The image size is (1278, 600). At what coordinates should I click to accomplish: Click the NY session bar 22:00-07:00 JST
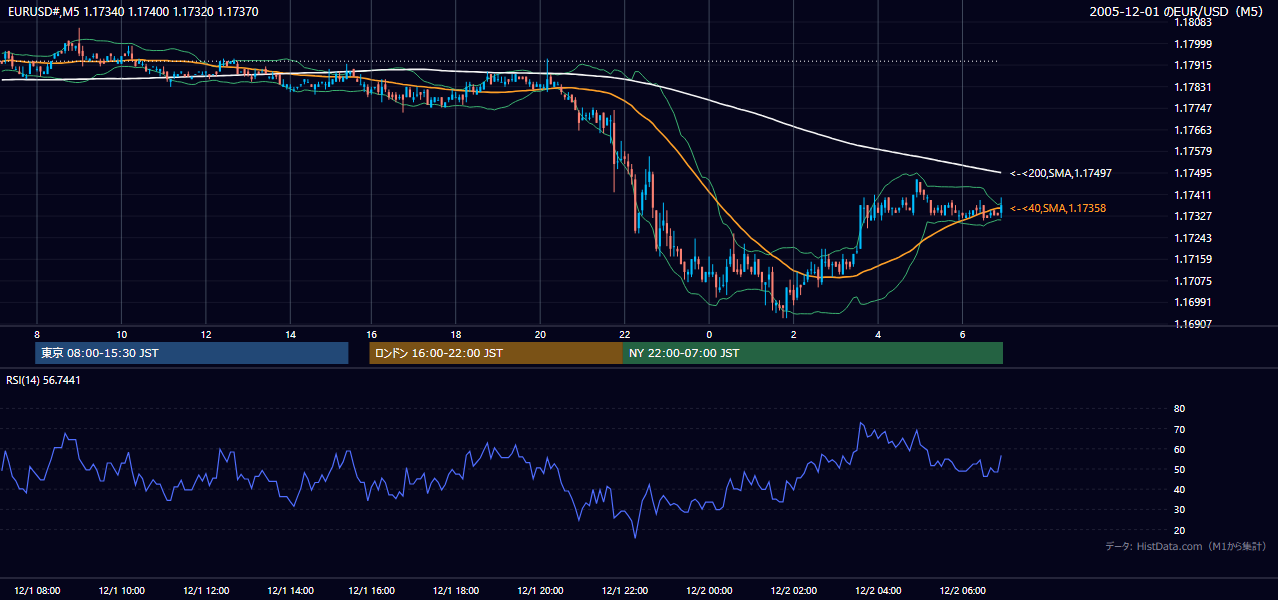(813, 353)
